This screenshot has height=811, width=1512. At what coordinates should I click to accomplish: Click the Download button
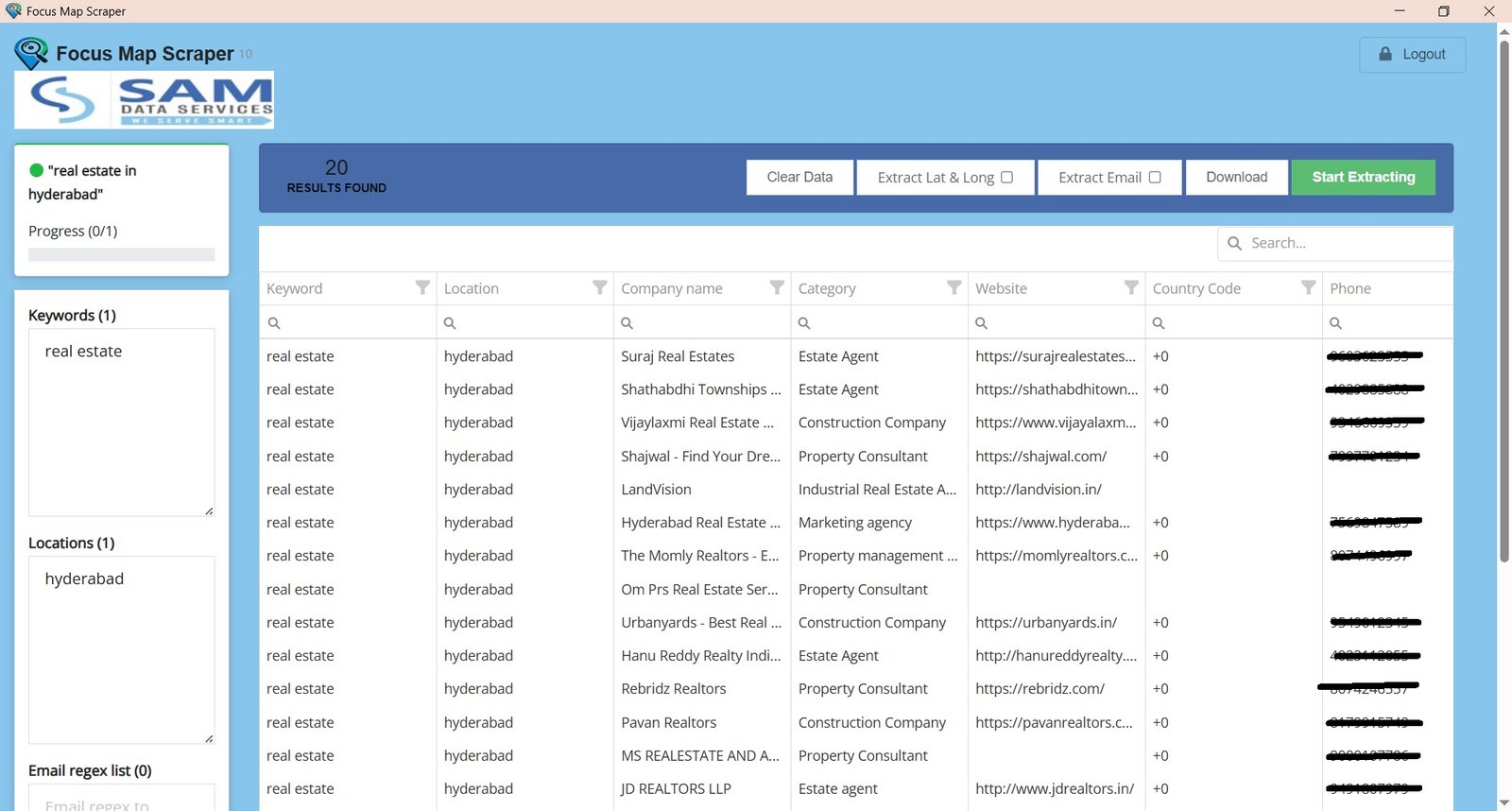(1236, 177)
